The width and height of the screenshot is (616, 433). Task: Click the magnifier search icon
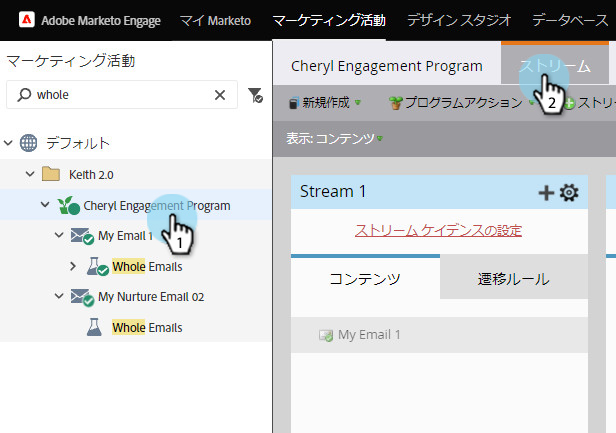click(24, 95)
